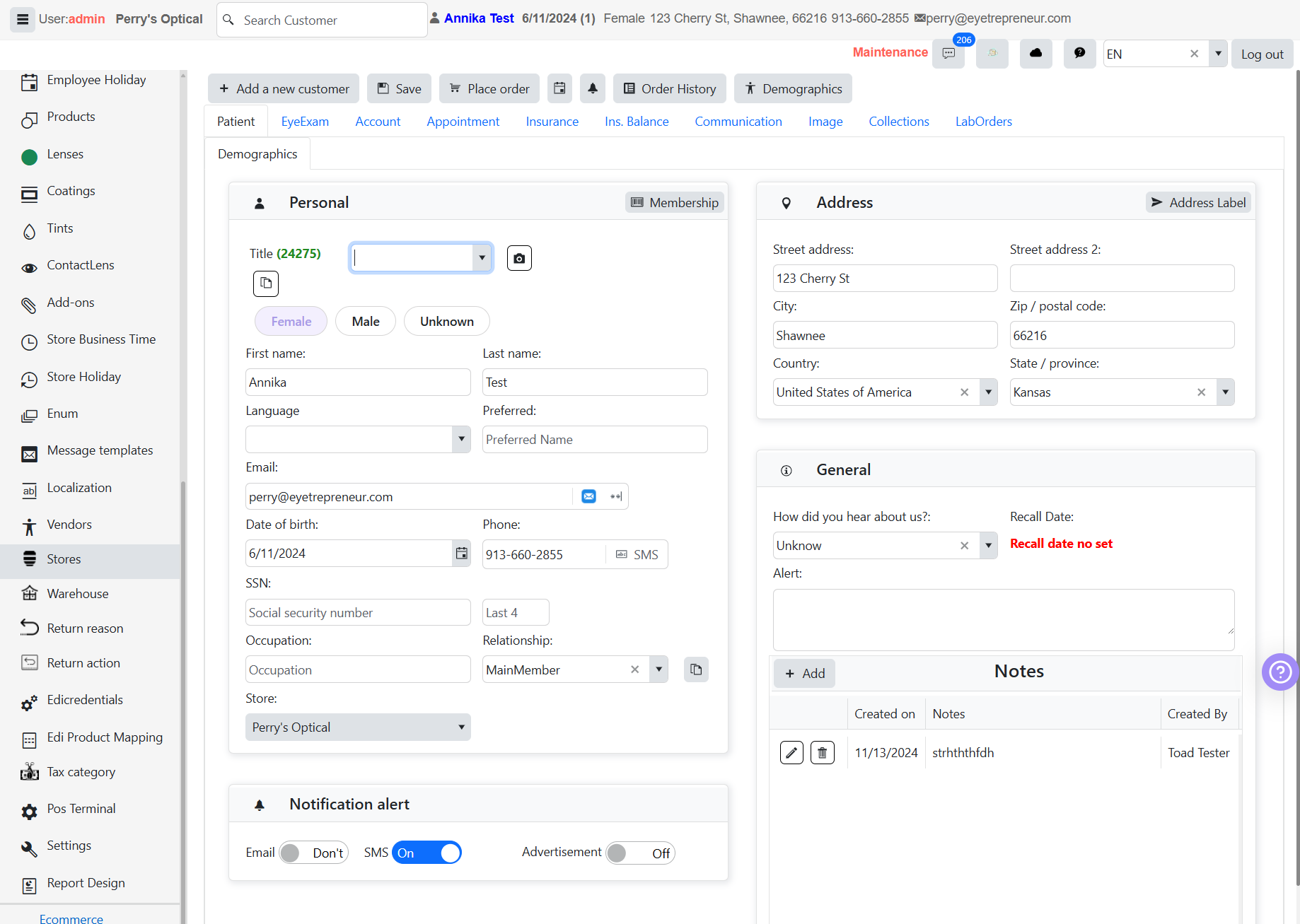Image resolution: width=1300 pixels, height=924 pixels.
Task: Edit the strhththfdh note with pencil icon
Action: coord(791,753)
